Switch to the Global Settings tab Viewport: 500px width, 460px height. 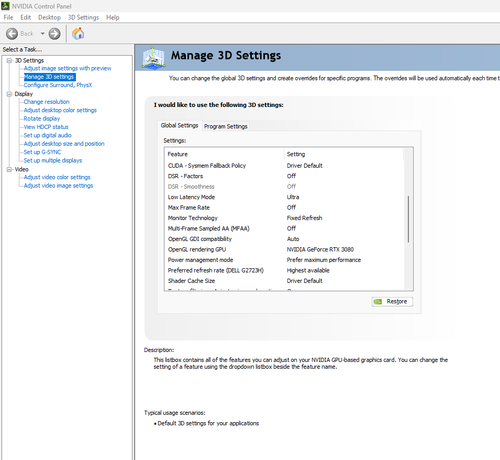point(179,126)
